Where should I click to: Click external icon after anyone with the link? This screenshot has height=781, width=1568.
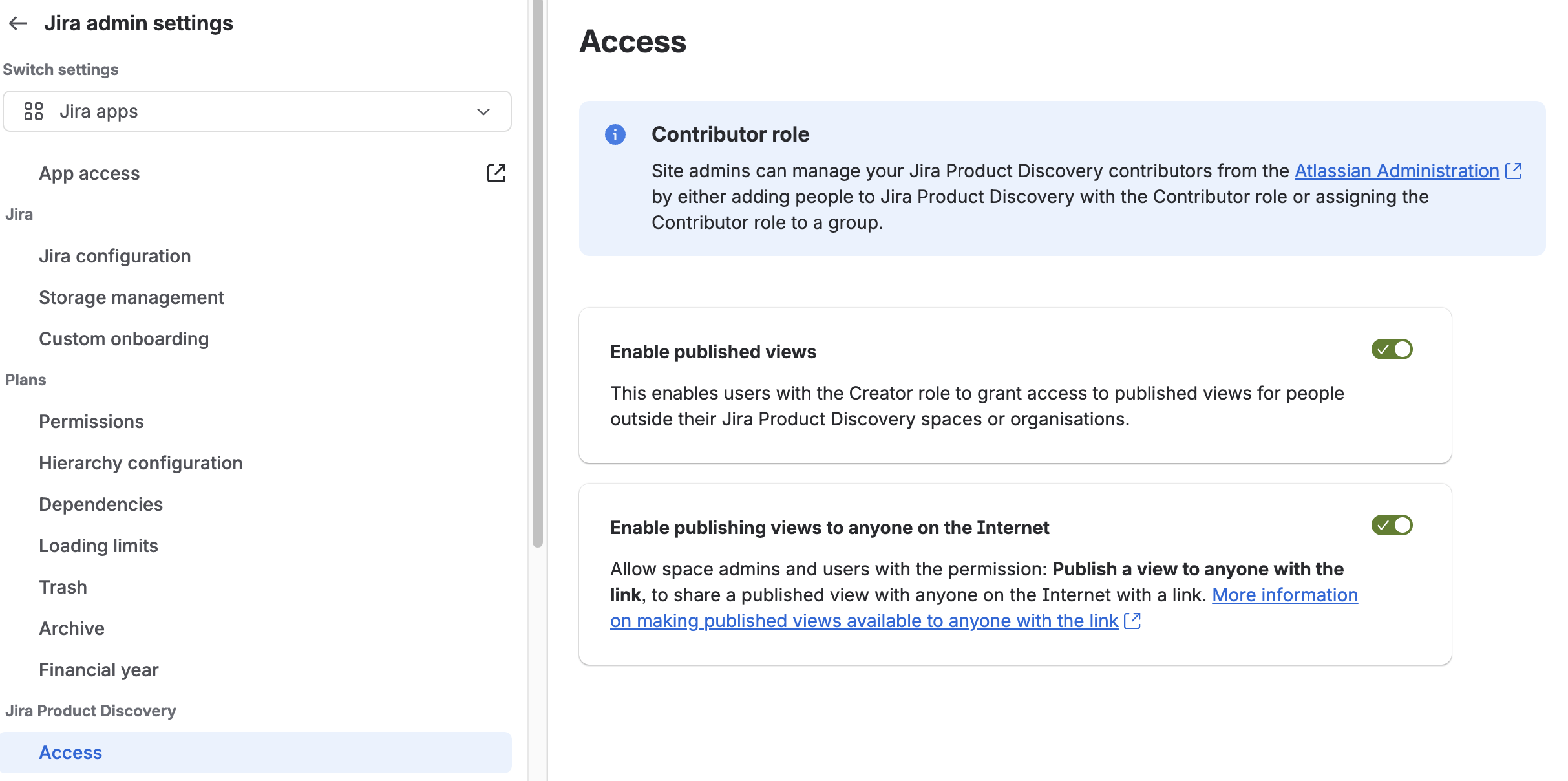(x=1132, y=621)
